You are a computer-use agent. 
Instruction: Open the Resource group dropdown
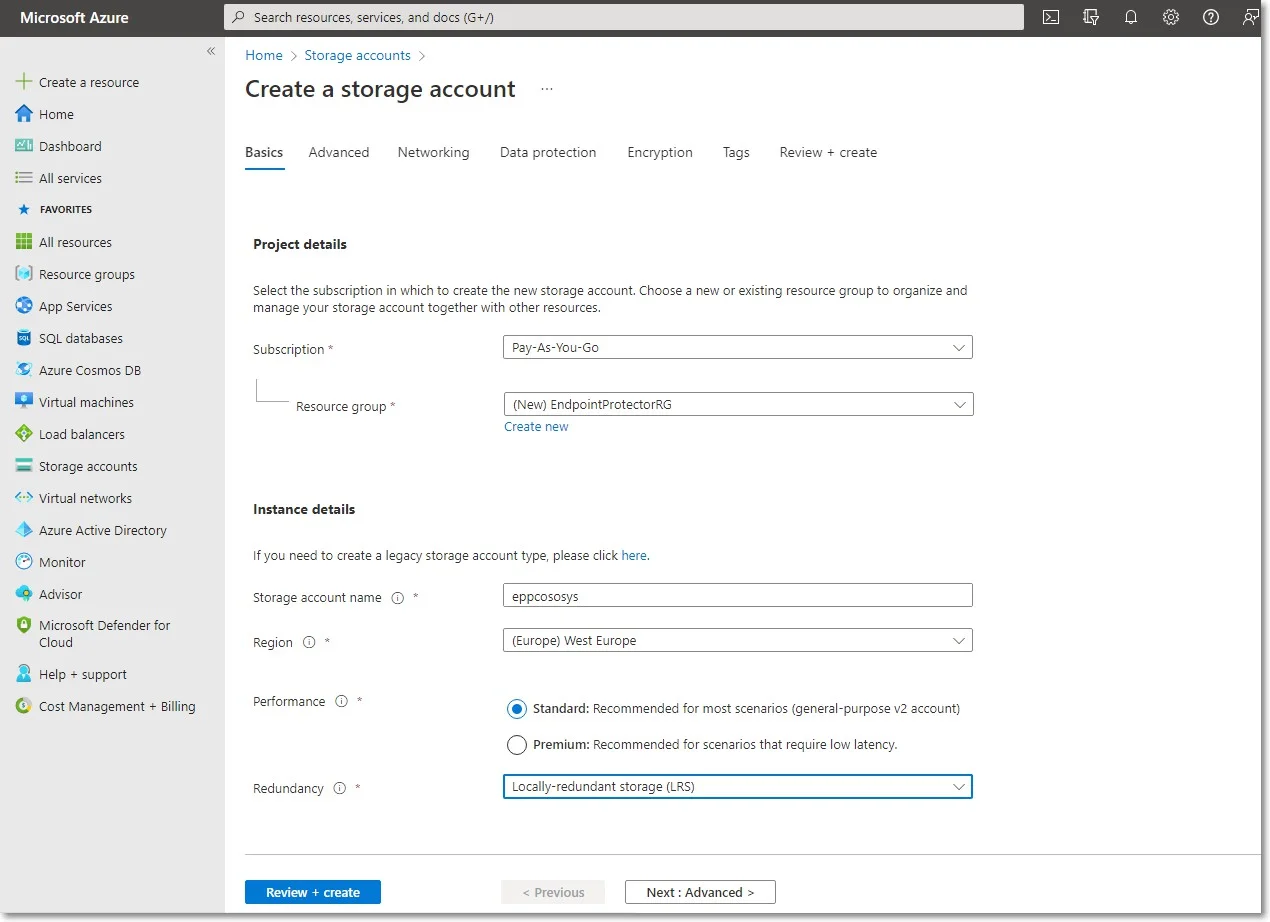point(738,404)
